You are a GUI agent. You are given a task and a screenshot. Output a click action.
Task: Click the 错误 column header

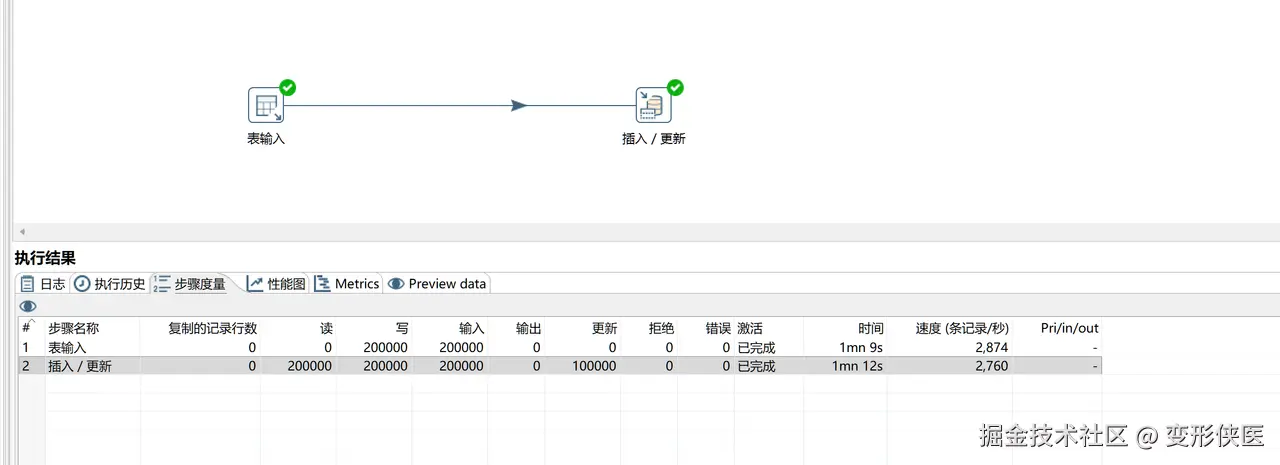click(706, 328)
